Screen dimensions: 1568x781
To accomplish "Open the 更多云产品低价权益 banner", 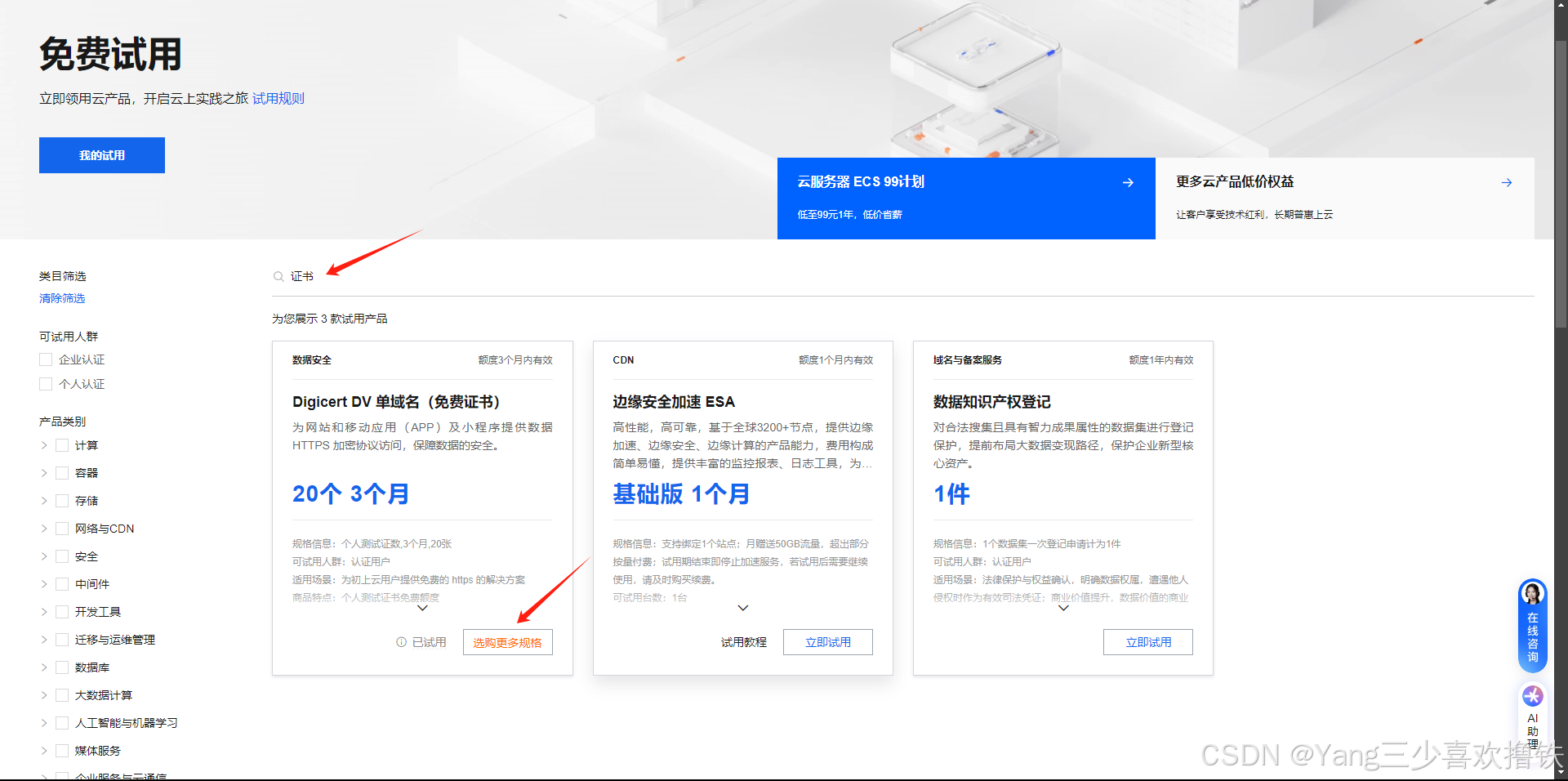I will coord(1345,199).
